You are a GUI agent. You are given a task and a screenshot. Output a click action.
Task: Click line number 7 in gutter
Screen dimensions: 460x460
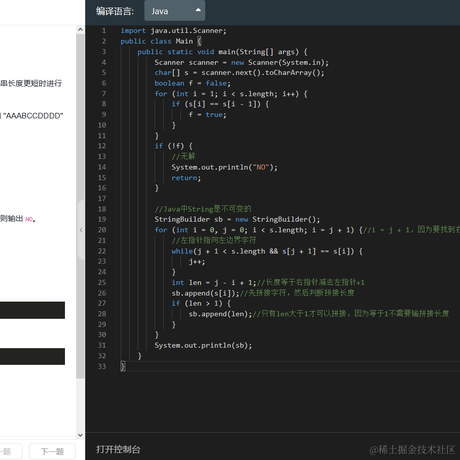pyautogui.click(x=104, y=94)
